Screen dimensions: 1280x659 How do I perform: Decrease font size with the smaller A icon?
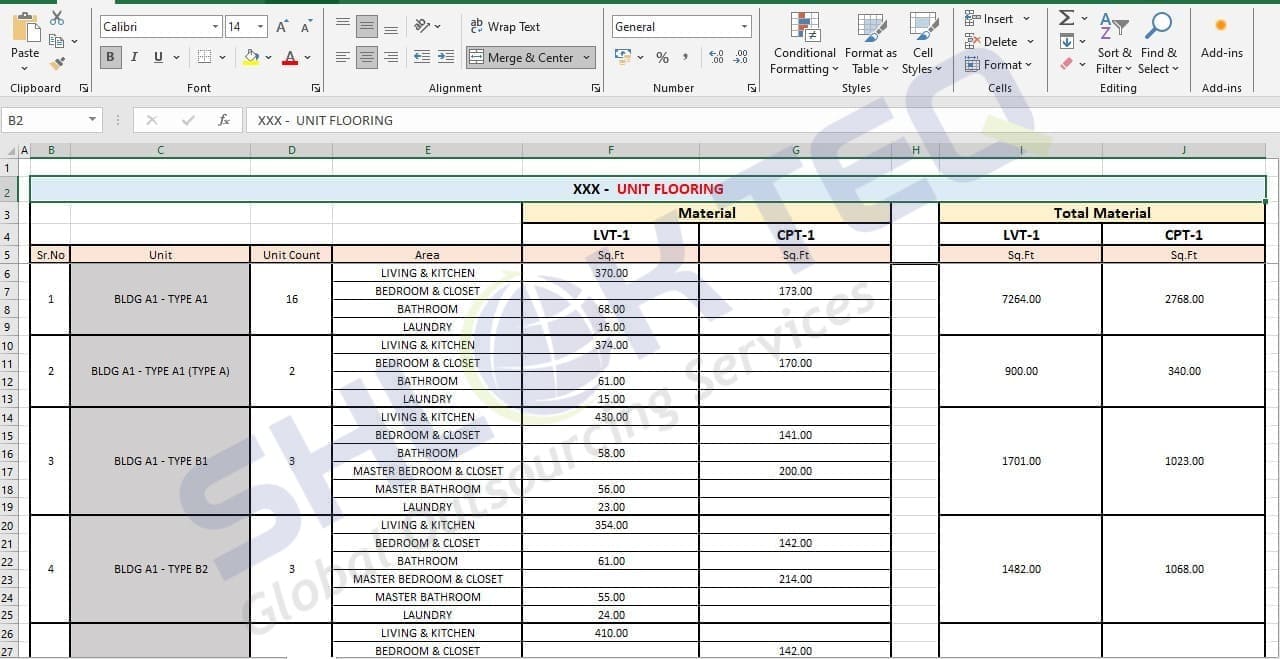point(306,27)
